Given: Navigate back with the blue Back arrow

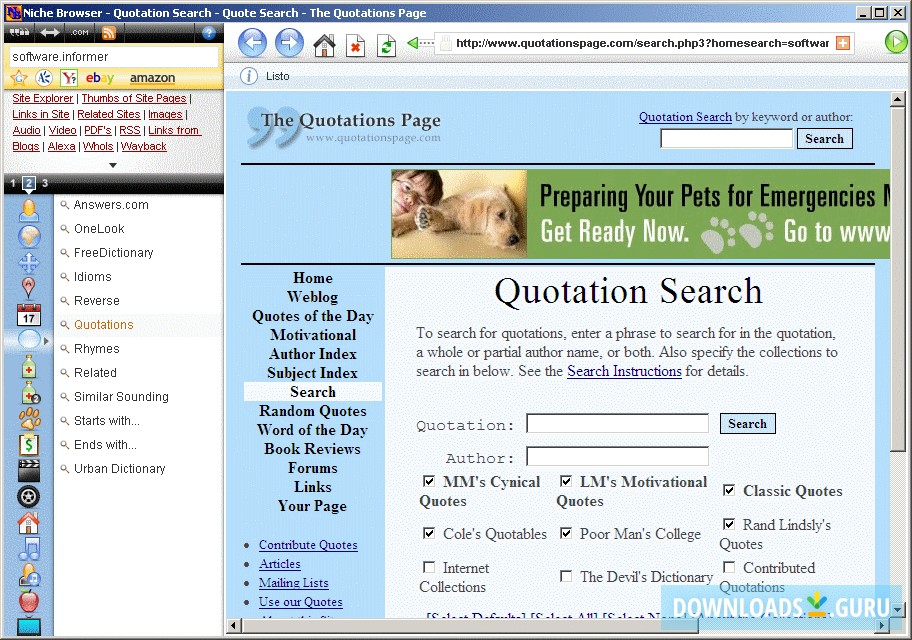Looking at the screenshot, I should 253,42.
